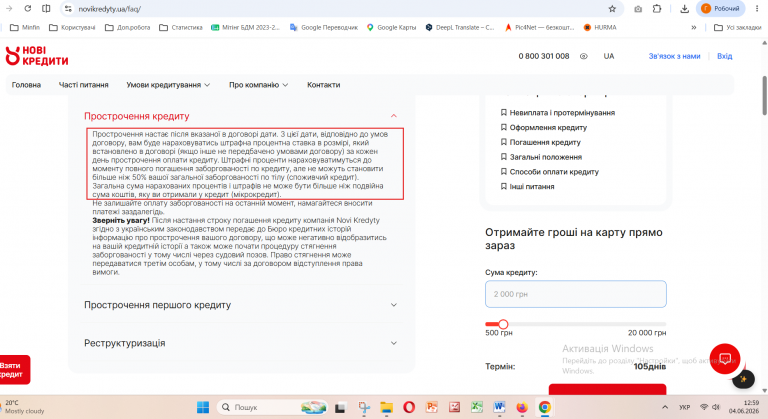Viewport: 768px width, 419px height.
Task: Open Word from the taskbar
Action: point(499,407)
